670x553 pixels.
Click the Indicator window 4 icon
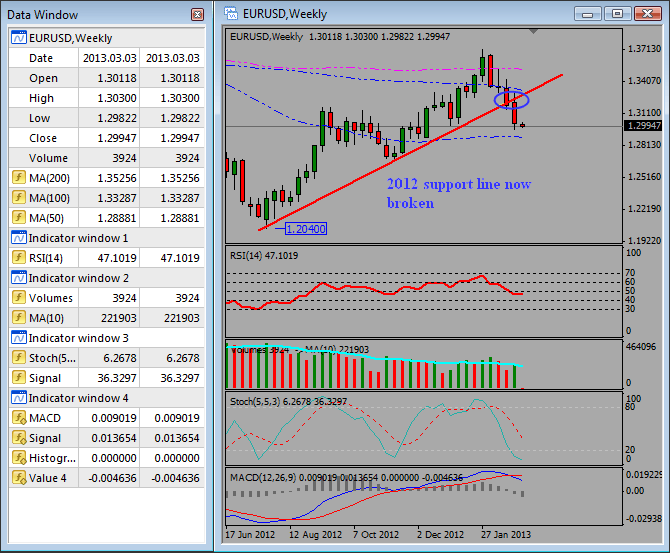coord(19,398)
